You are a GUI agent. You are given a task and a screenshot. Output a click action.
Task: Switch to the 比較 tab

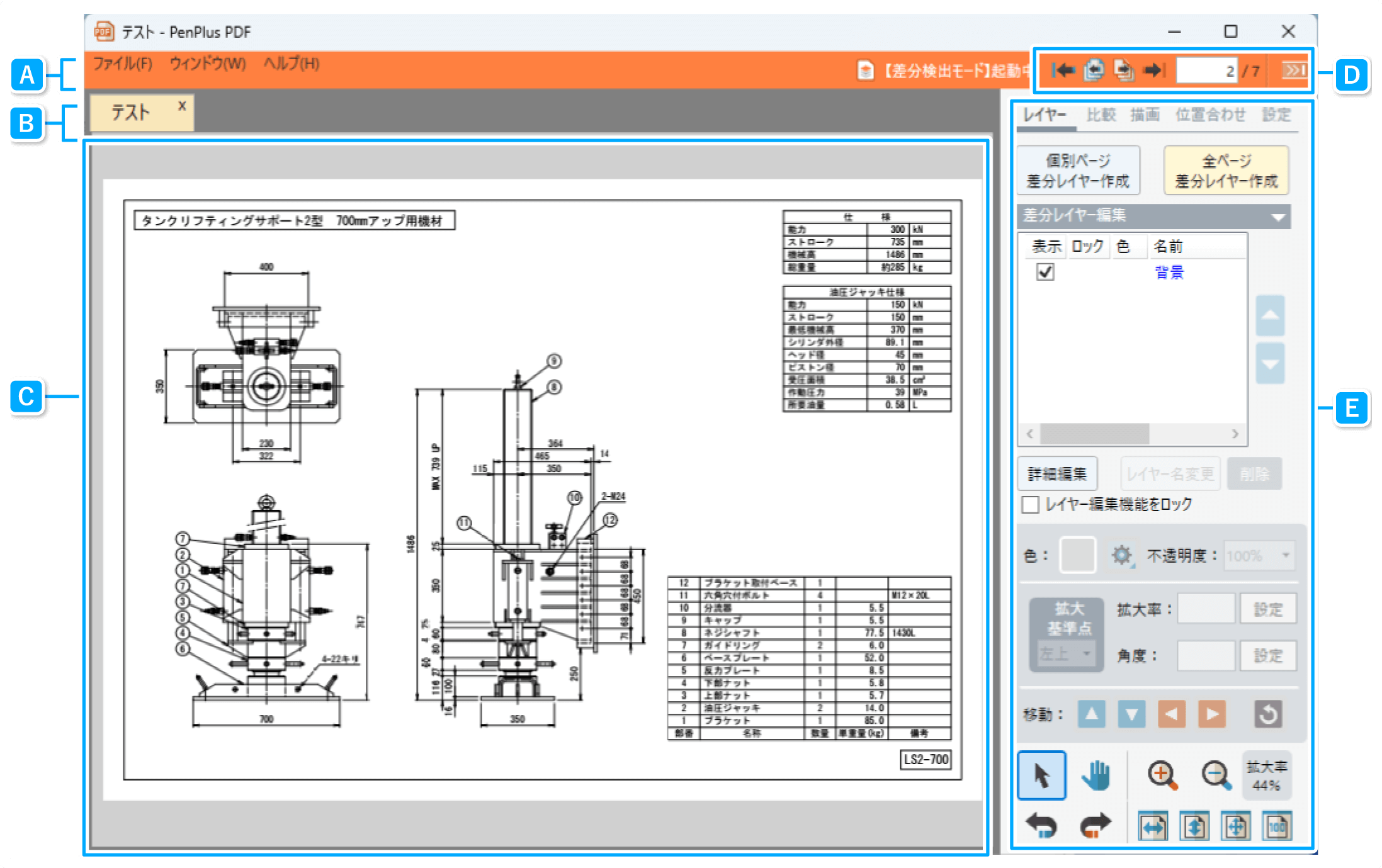point(1101,115)
